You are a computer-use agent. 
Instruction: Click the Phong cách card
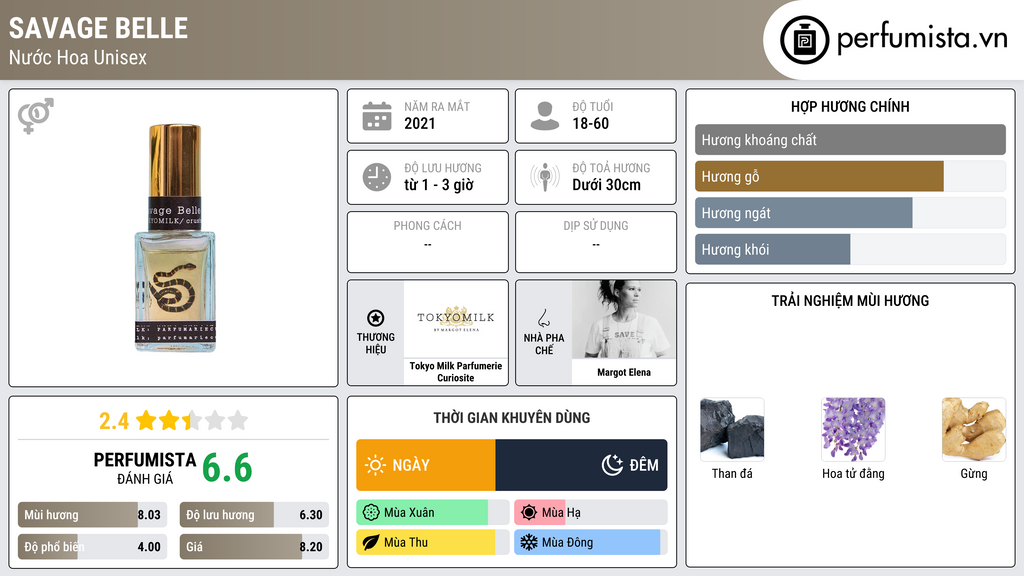[428, 242]
